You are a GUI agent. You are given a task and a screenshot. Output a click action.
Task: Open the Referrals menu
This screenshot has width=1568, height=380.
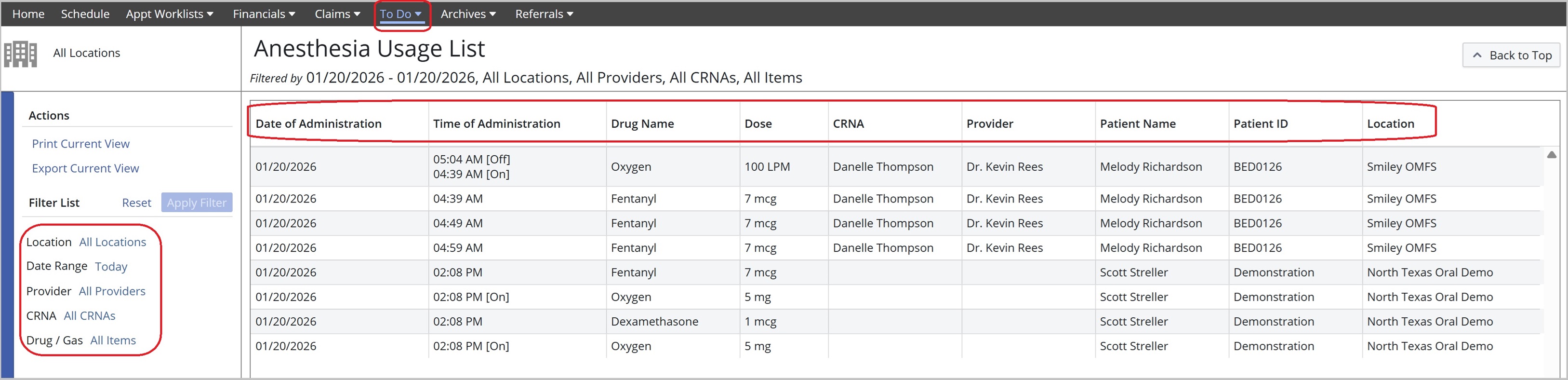pos(544,14)
